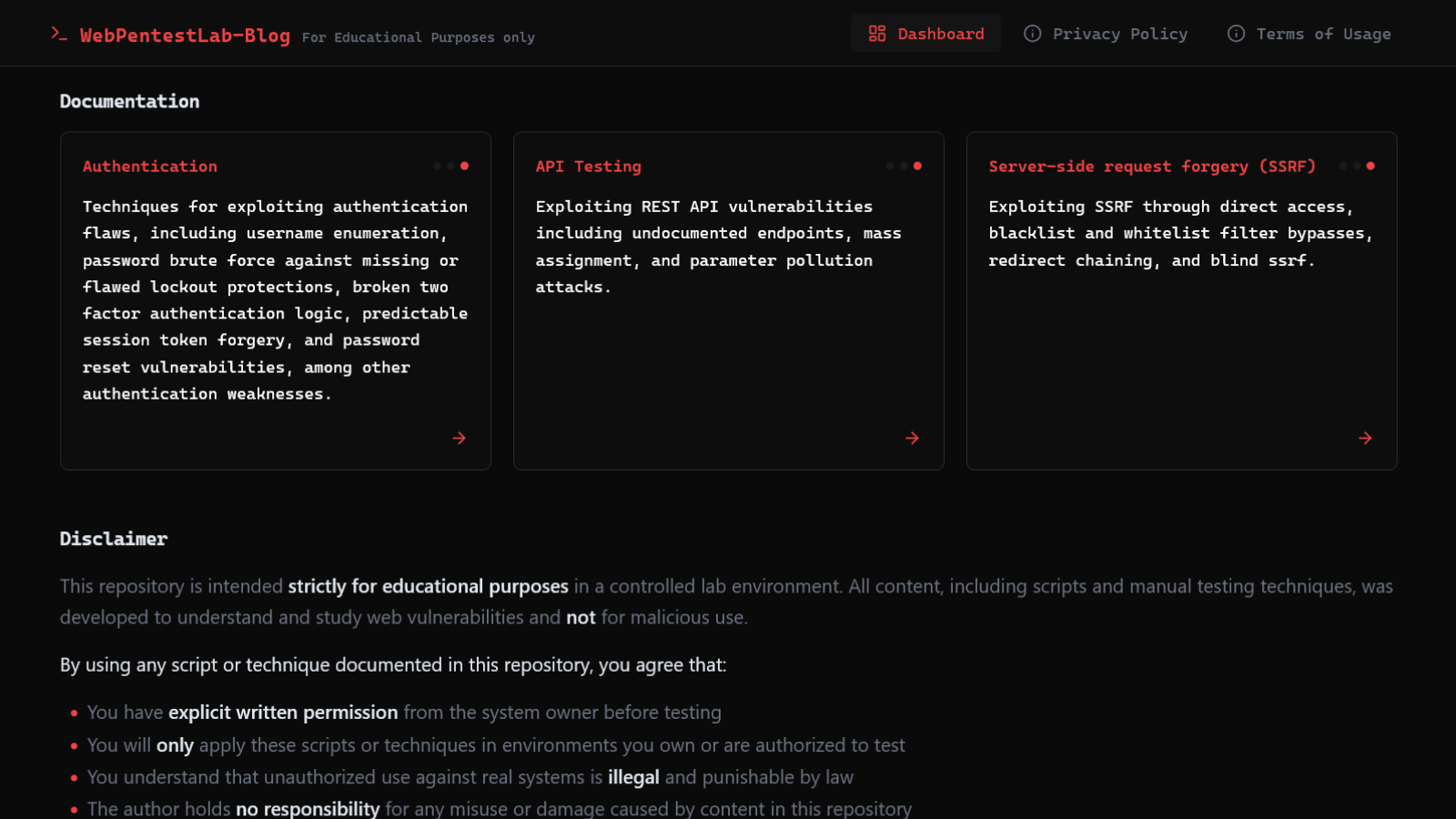Click the WebPentestLab-Blog site title
This screenshot has width=1456, height=819.
185,35
